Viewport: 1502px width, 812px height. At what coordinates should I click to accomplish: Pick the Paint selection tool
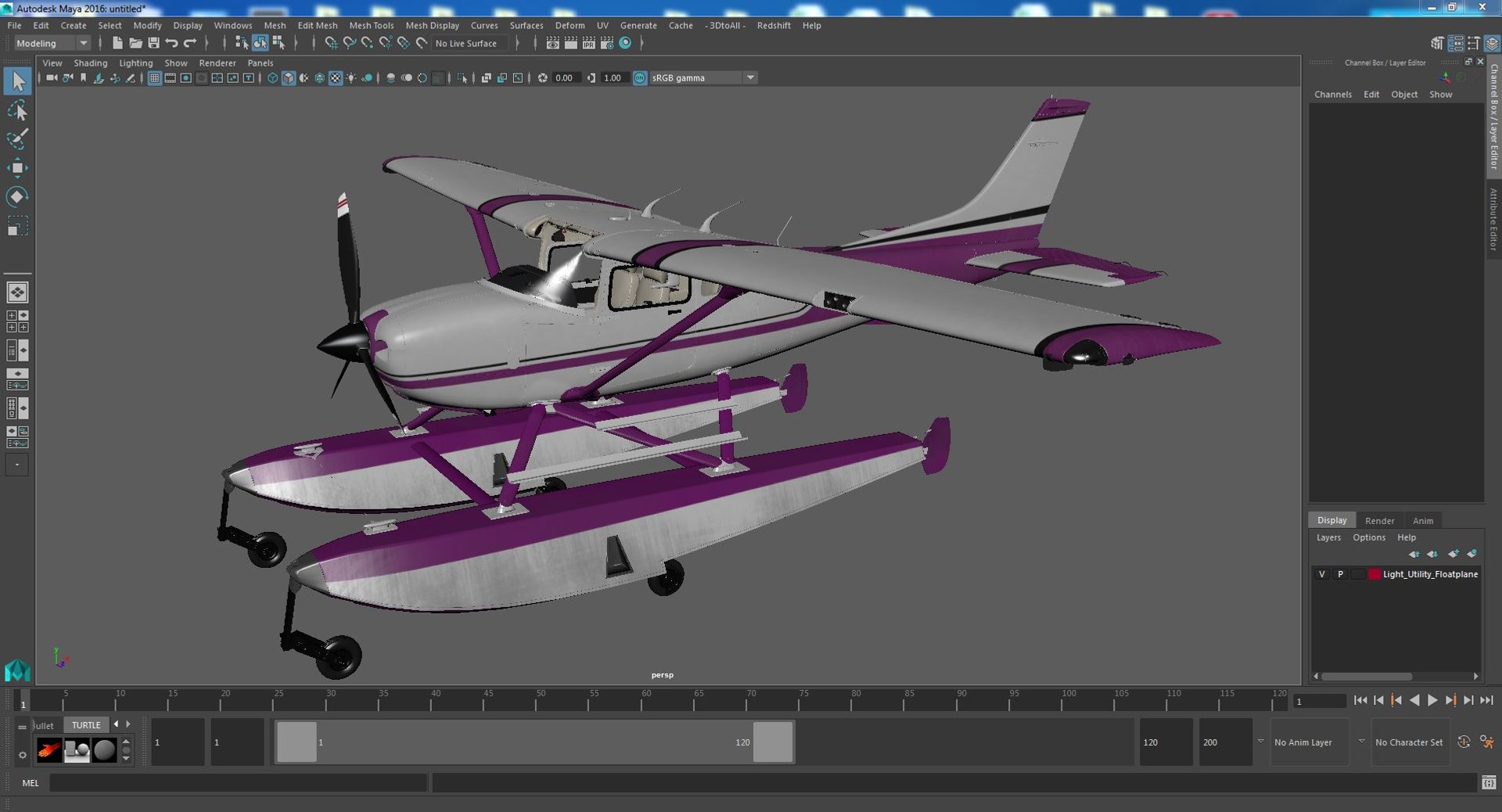[x=17, y=139]
